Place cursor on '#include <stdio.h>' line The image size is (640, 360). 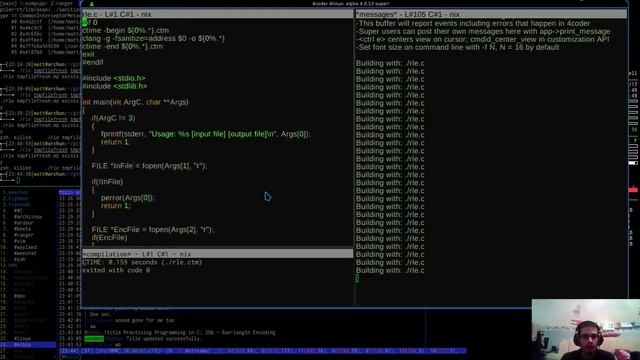pyautogui.click(x=114, y=78)
